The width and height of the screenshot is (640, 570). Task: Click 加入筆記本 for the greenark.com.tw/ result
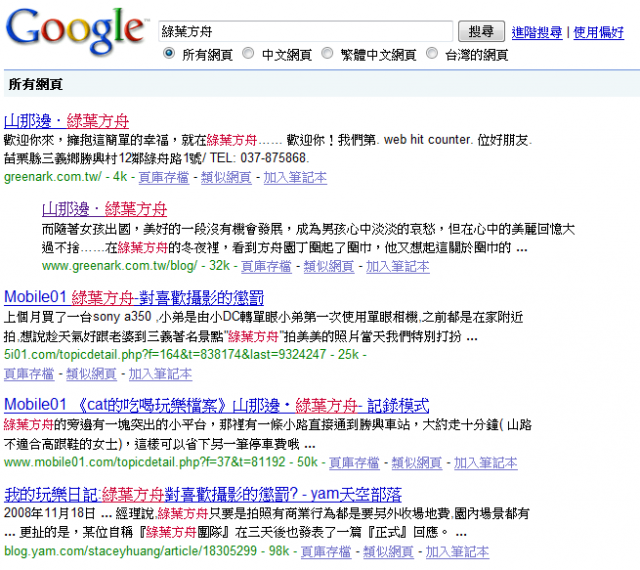pyautogui.click(x=295, y=177)
